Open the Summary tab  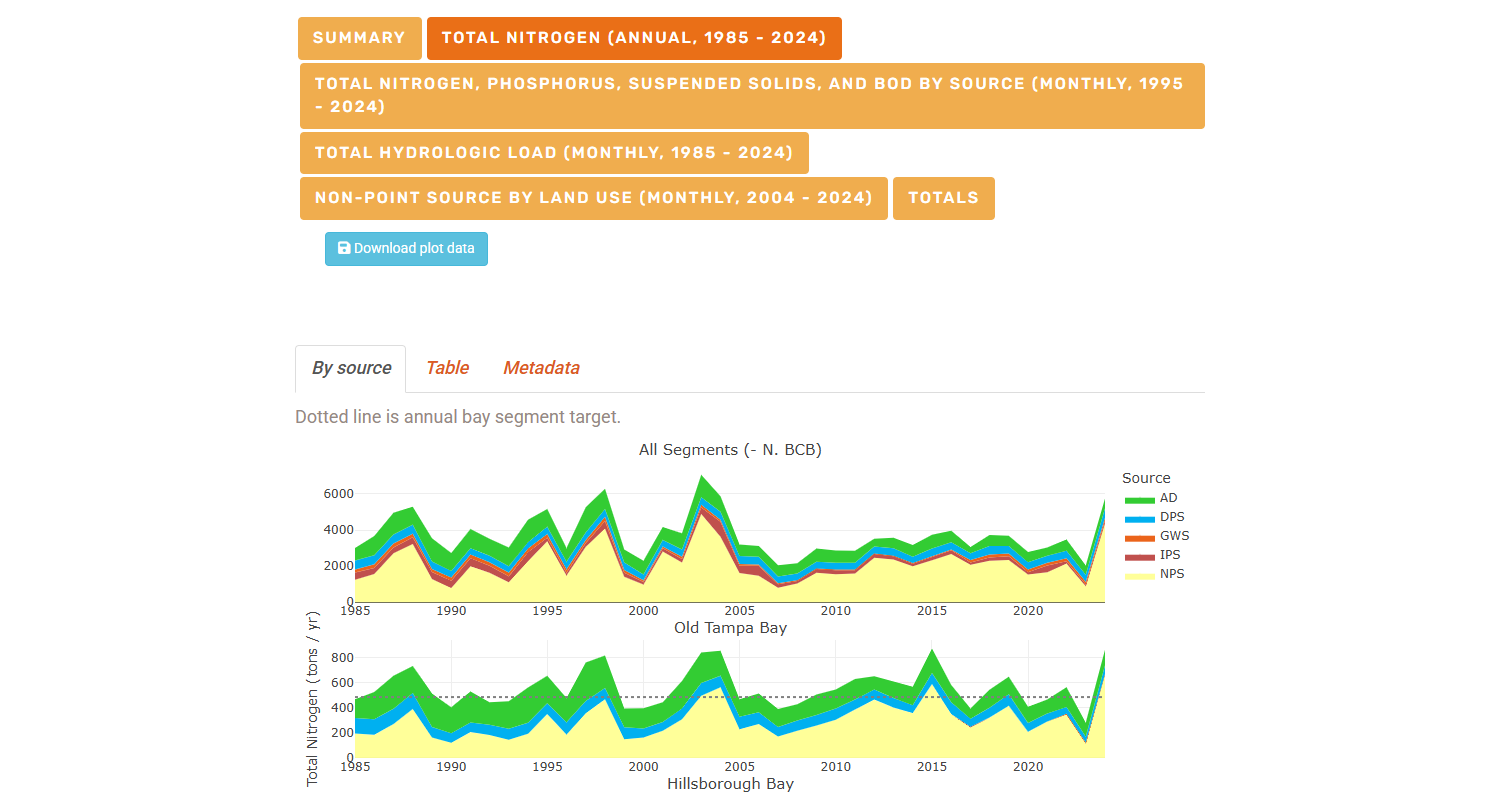(359, 38)
